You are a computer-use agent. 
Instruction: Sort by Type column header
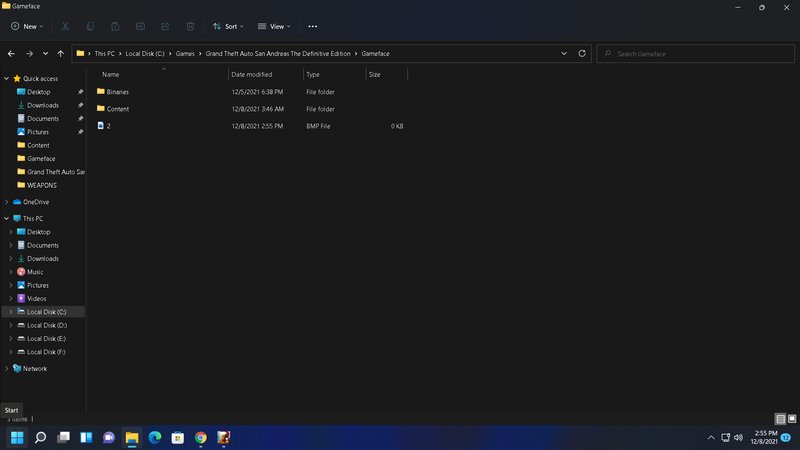point(313,74)
